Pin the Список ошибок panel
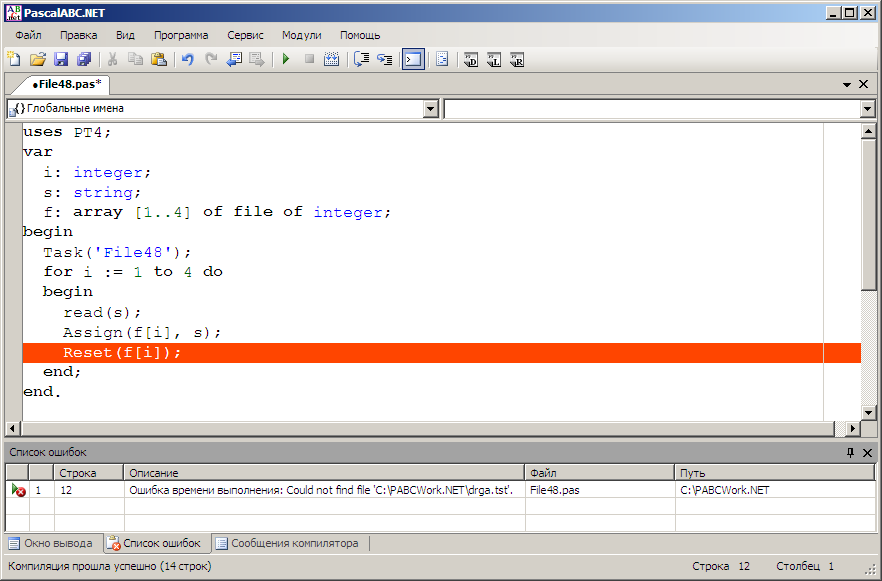Image resolution: width=882 pixels, height=581 pixels. point(850,452)
